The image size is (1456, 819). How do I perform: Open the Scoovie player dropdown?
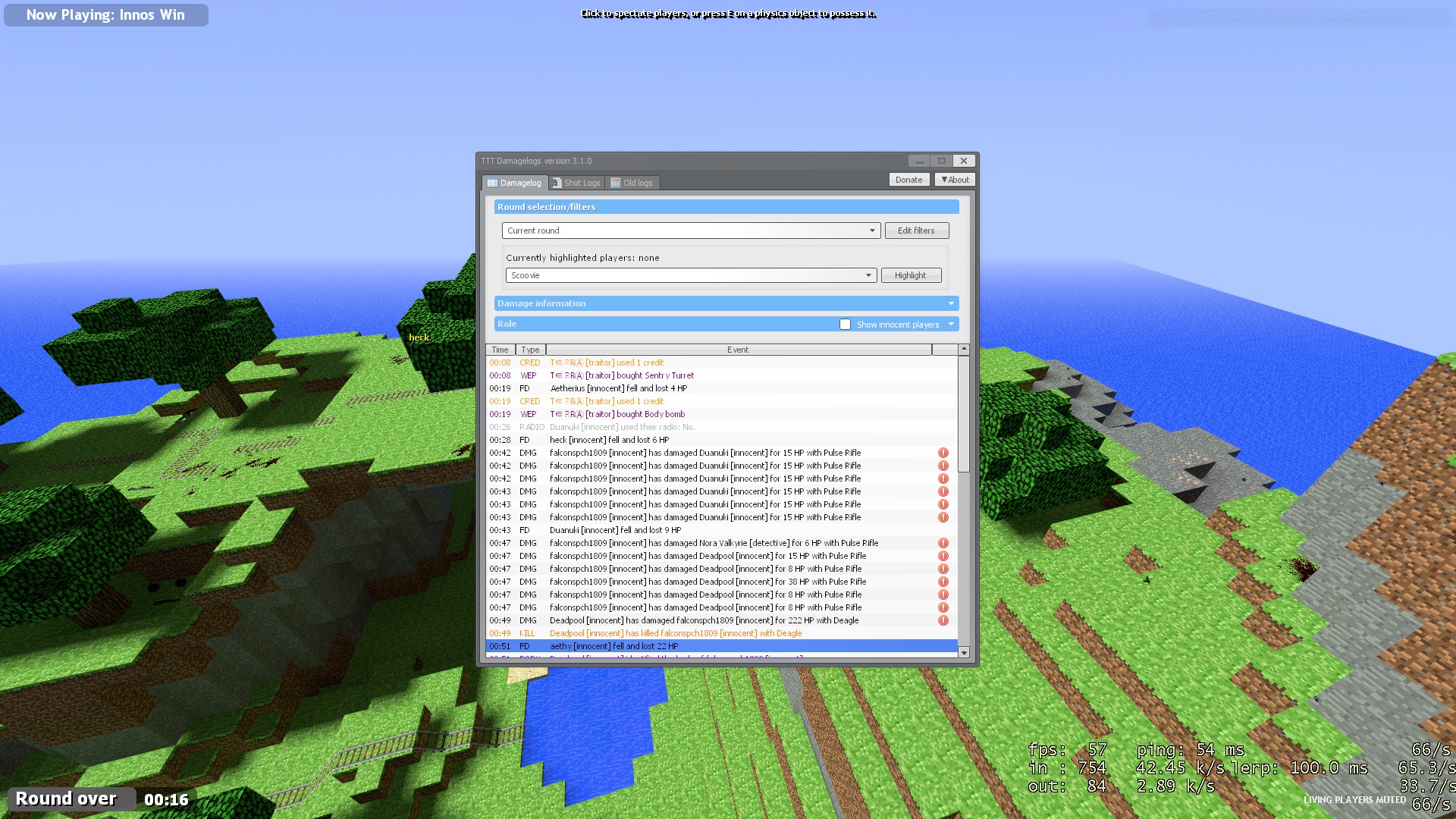coord(691,275)
